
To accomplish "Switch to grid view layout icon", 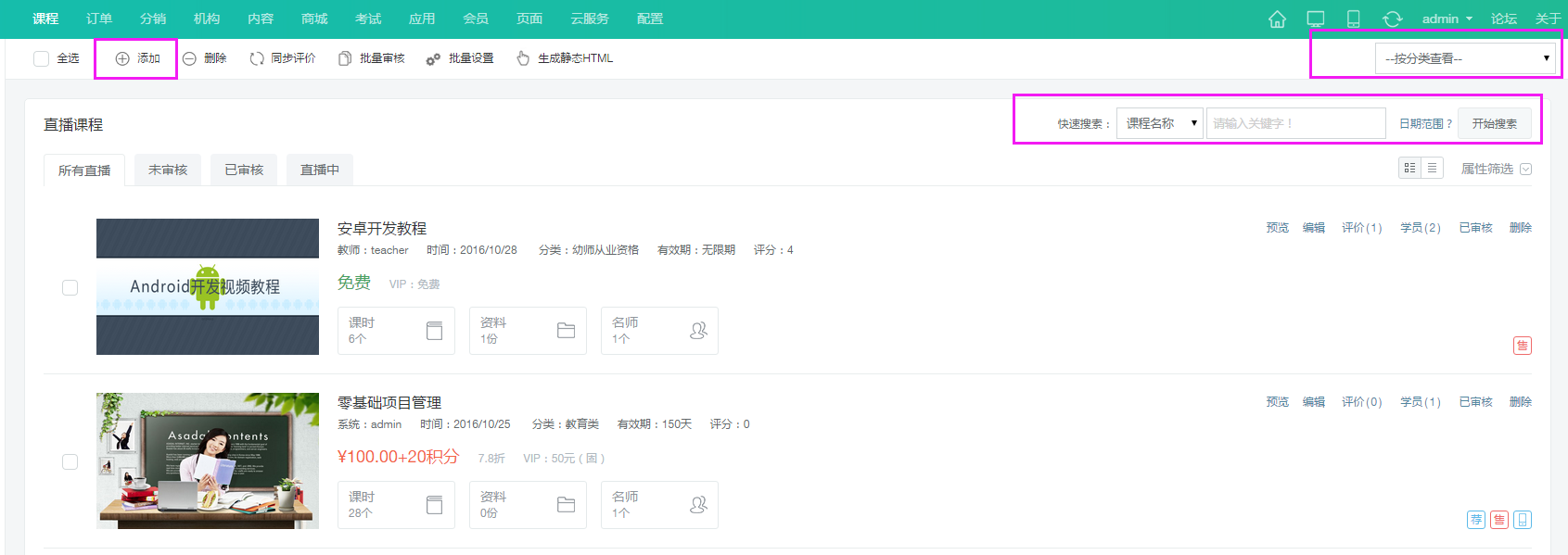I will [1409, 168].
